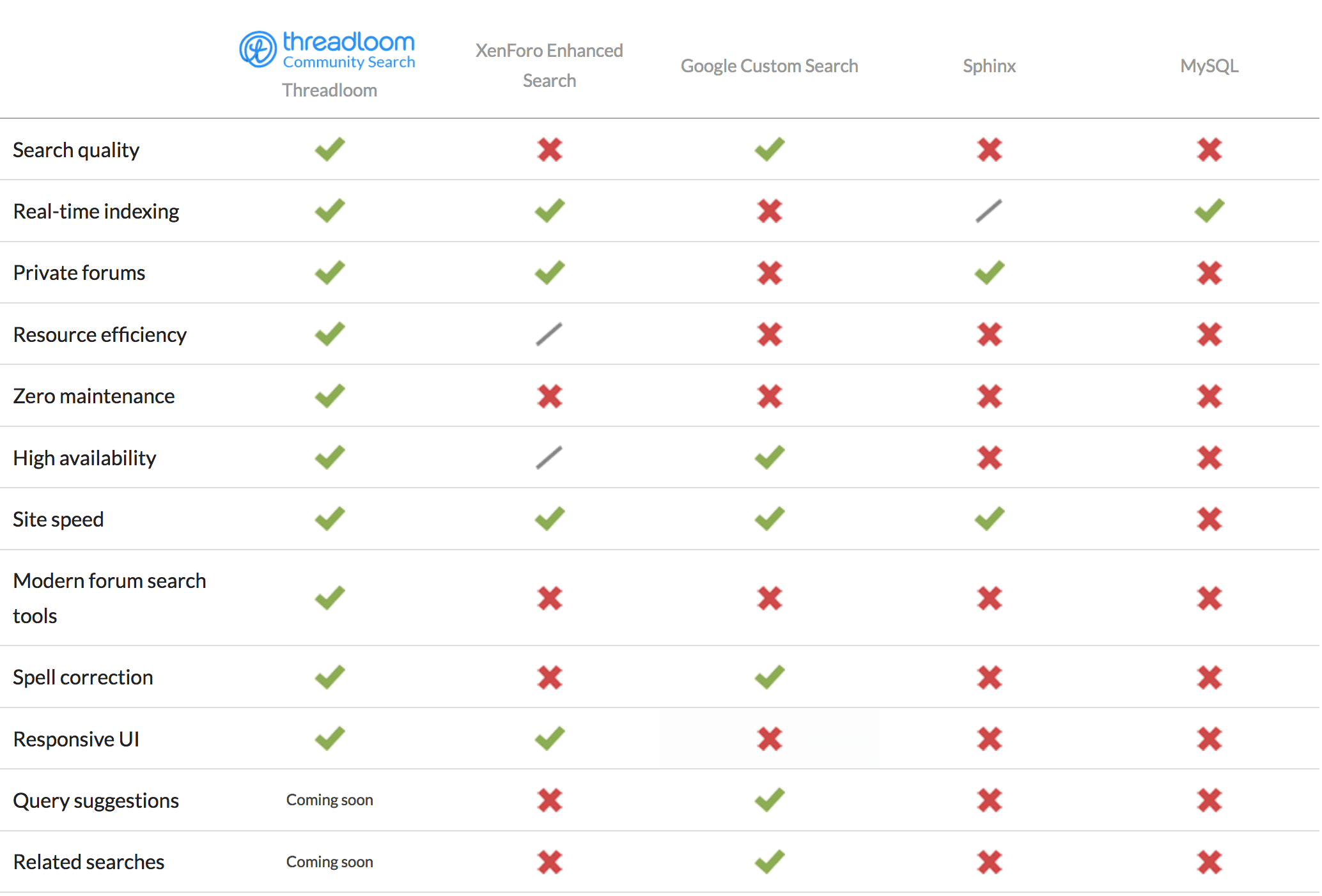Click Coming soon text in Related searches row

[x=330, y=862]
